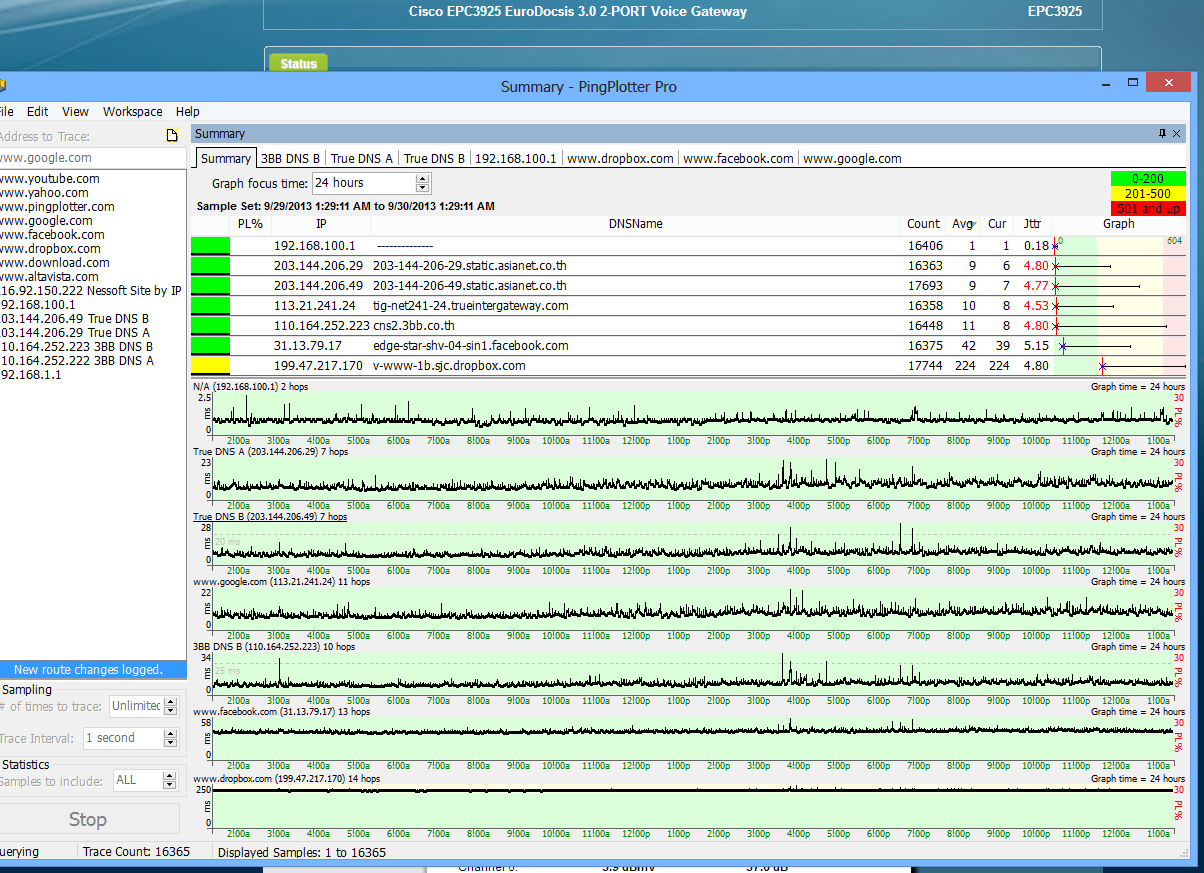Click the red 501 and up legend swatch
This screenshot has width=1204, height=873.
[x=1147, y=208]
